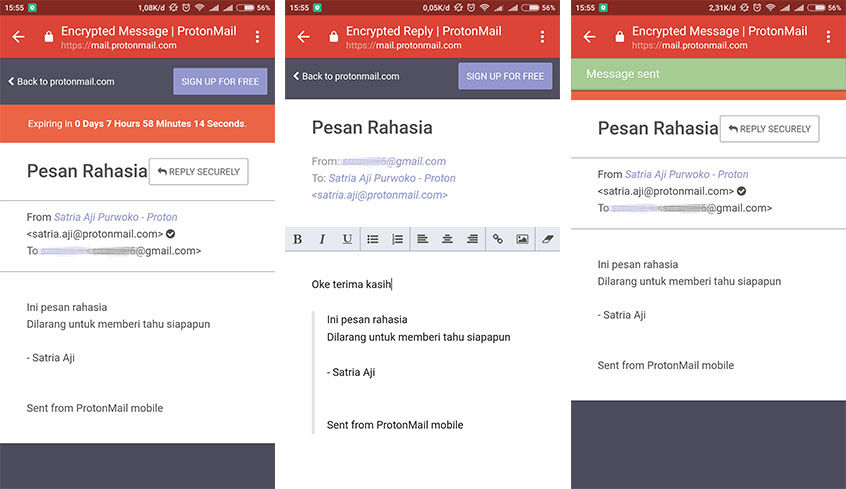Image resolution: width=846 pixels, height=489 pixels.
Task: Tap padlock icon in left Encrypted Message screen
Action: 49,37
